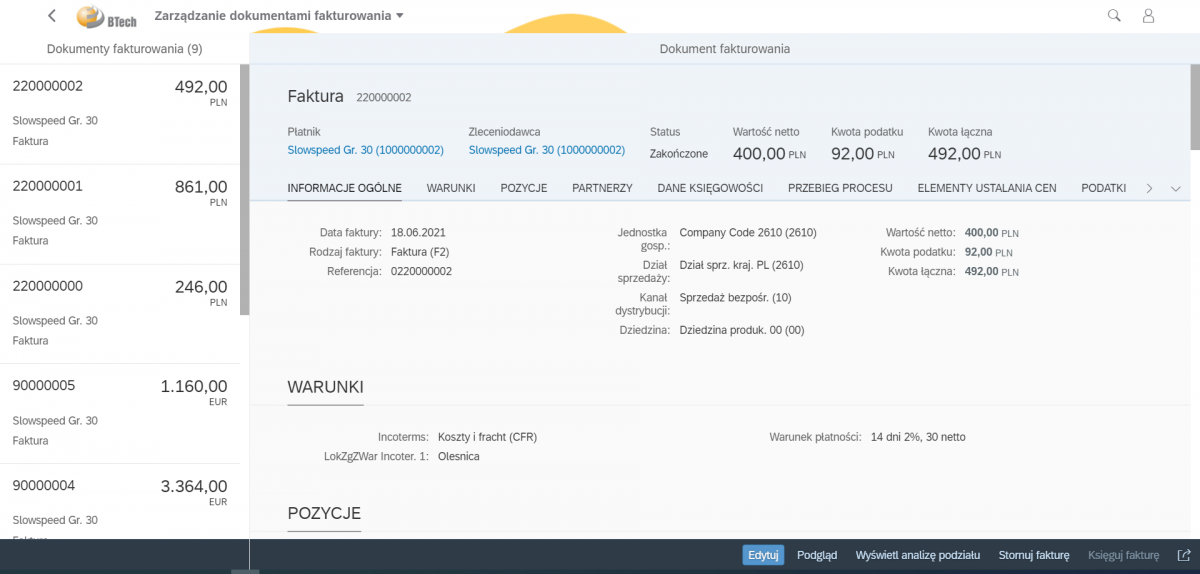Open search via magnifier icon
Viewport: 1200px width, 574px height.
[x=1114, y=16]
